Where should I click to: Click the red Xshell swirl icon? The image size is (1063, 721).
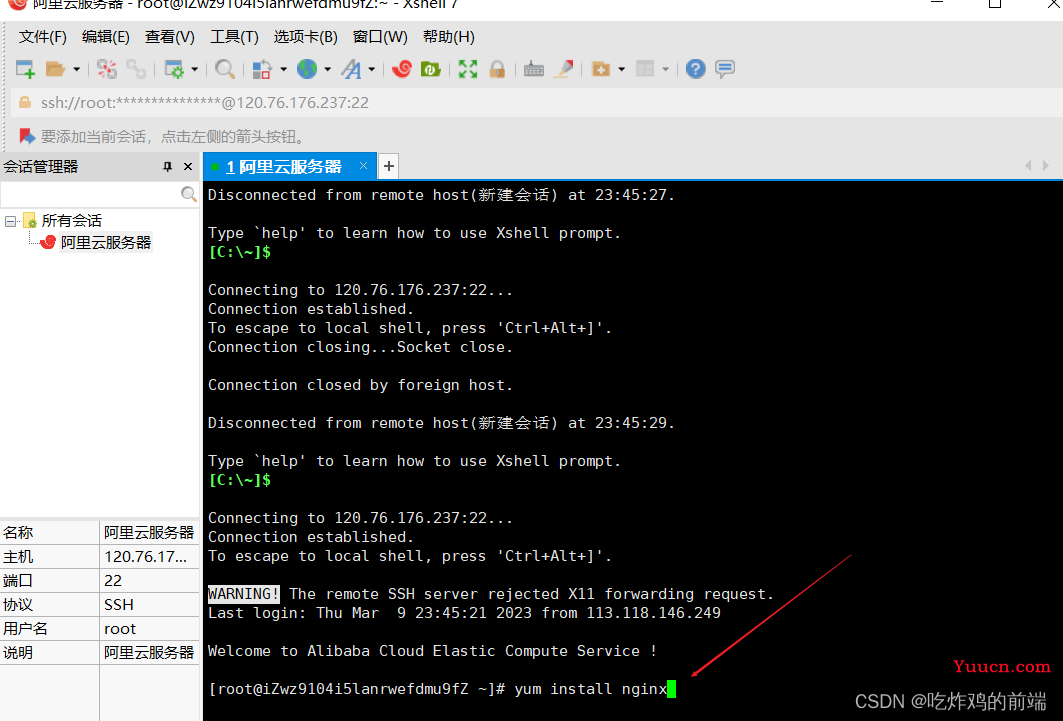tap(401, 68)
